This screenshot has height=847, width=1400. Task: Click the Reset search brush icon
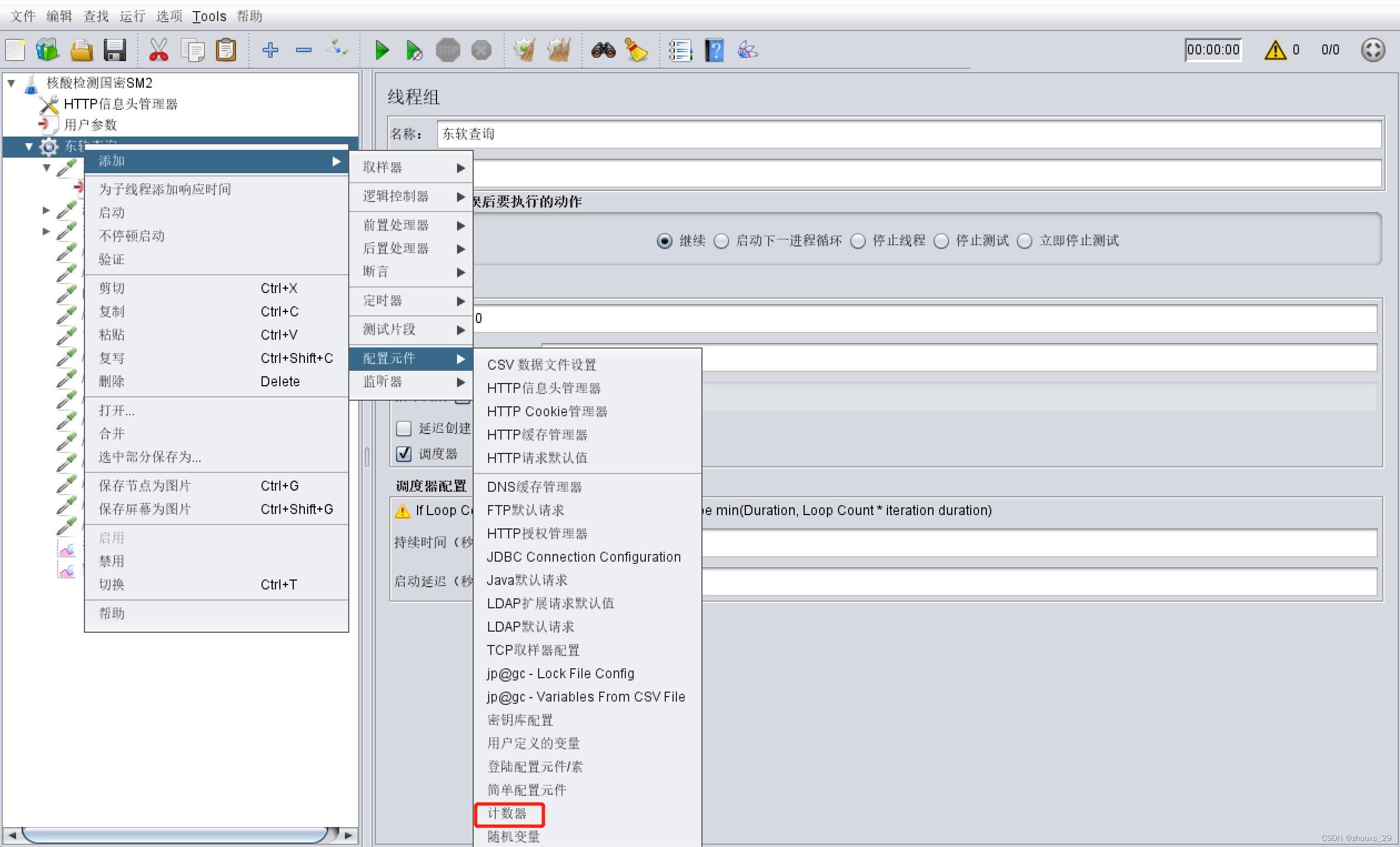pyautogui.click(x=636, y=50)
